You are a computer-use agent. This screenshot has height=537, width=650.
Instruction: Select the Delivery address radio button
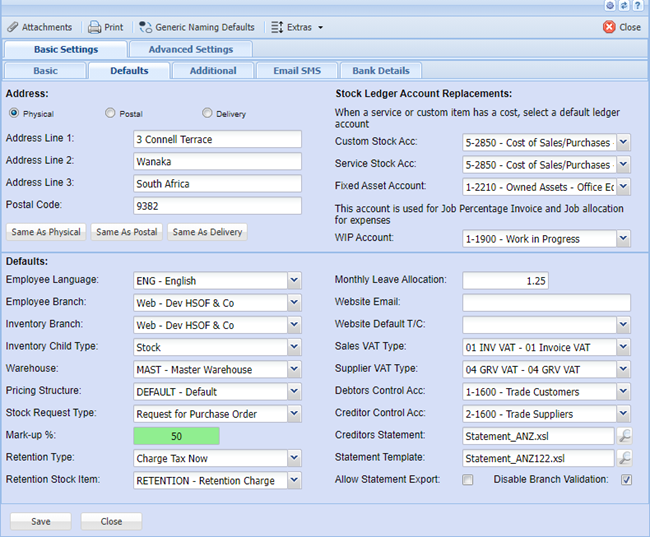click(207, 114)
